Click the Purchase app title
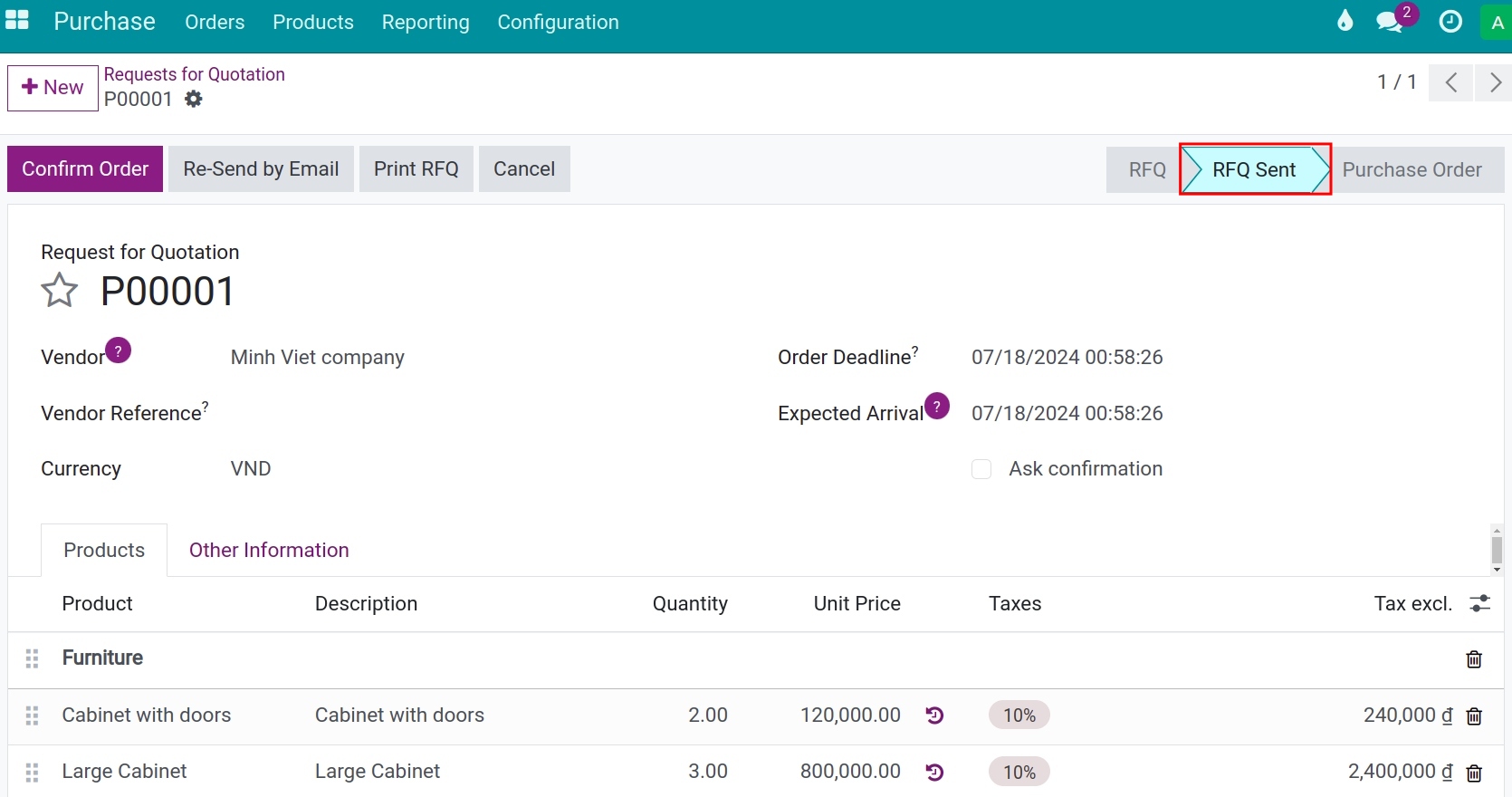This screenshot has width=1512, height=797. click(104, 21)
